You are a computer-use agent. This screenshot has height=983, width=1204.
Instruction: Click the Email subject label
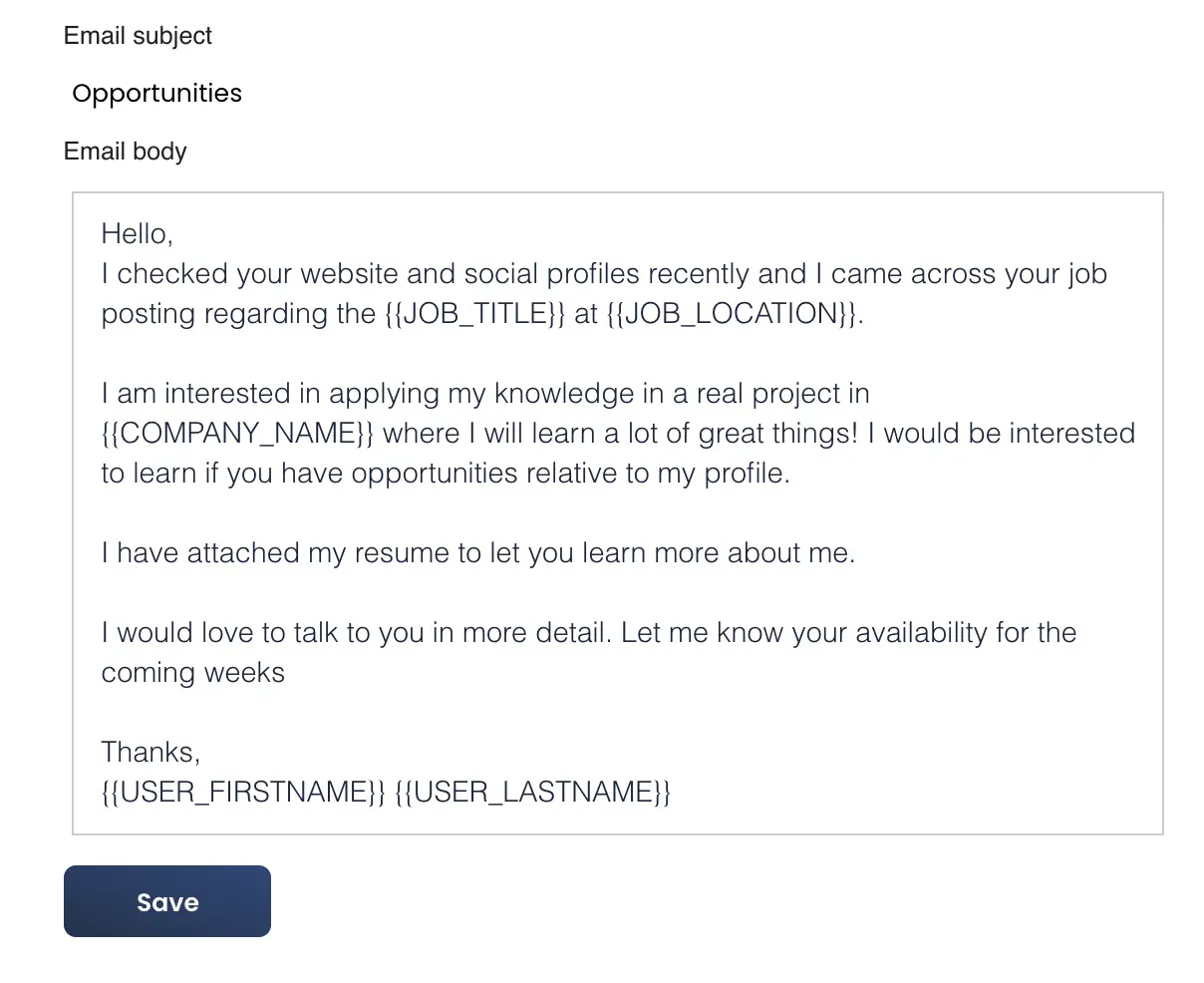coord(138,36)
